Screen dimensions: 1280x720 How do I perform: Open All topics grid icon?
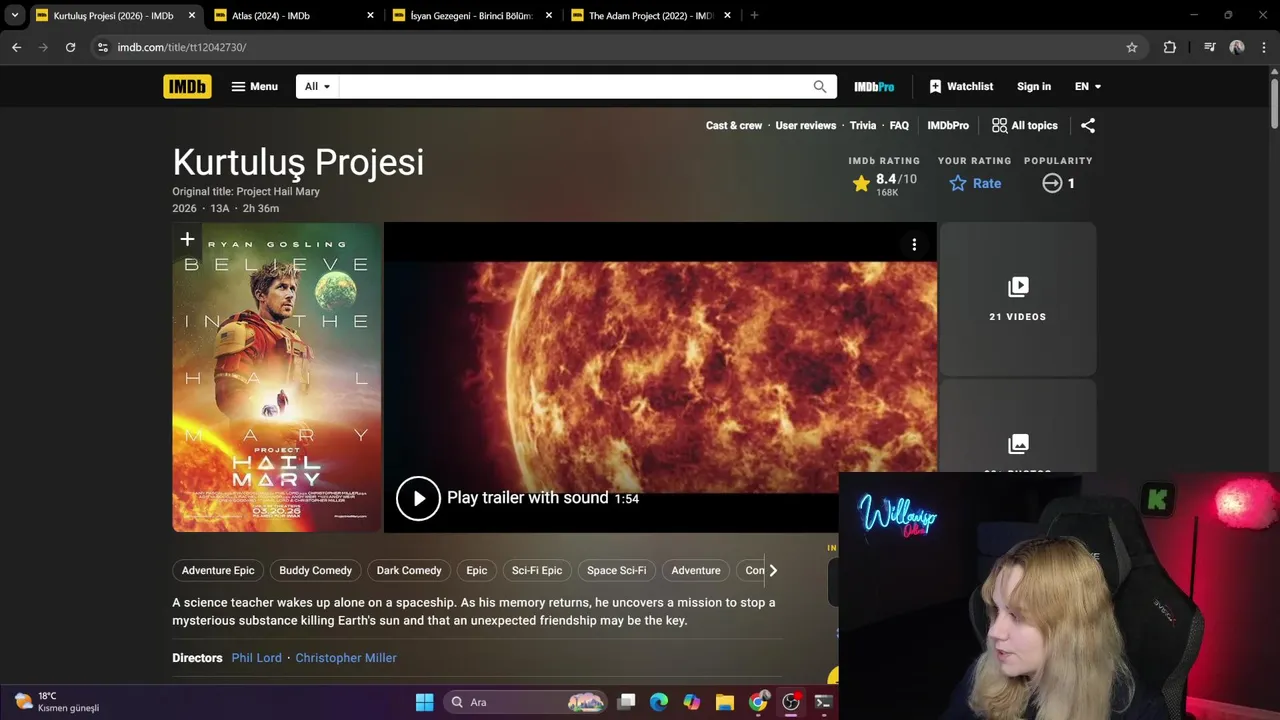[x=1024, y=125]
